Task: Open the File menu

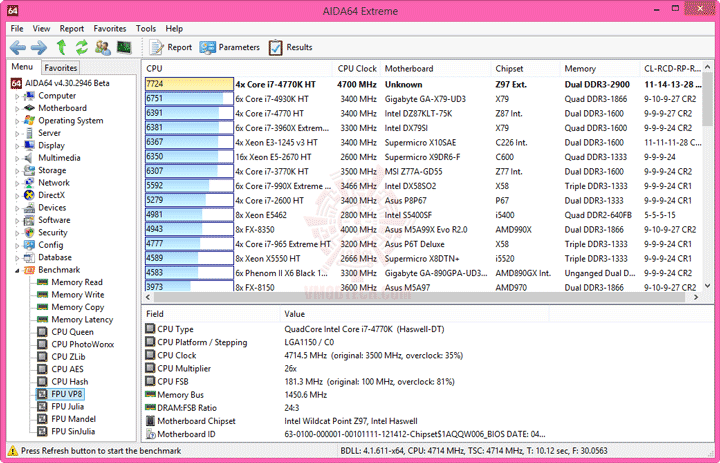Action: 17,28
